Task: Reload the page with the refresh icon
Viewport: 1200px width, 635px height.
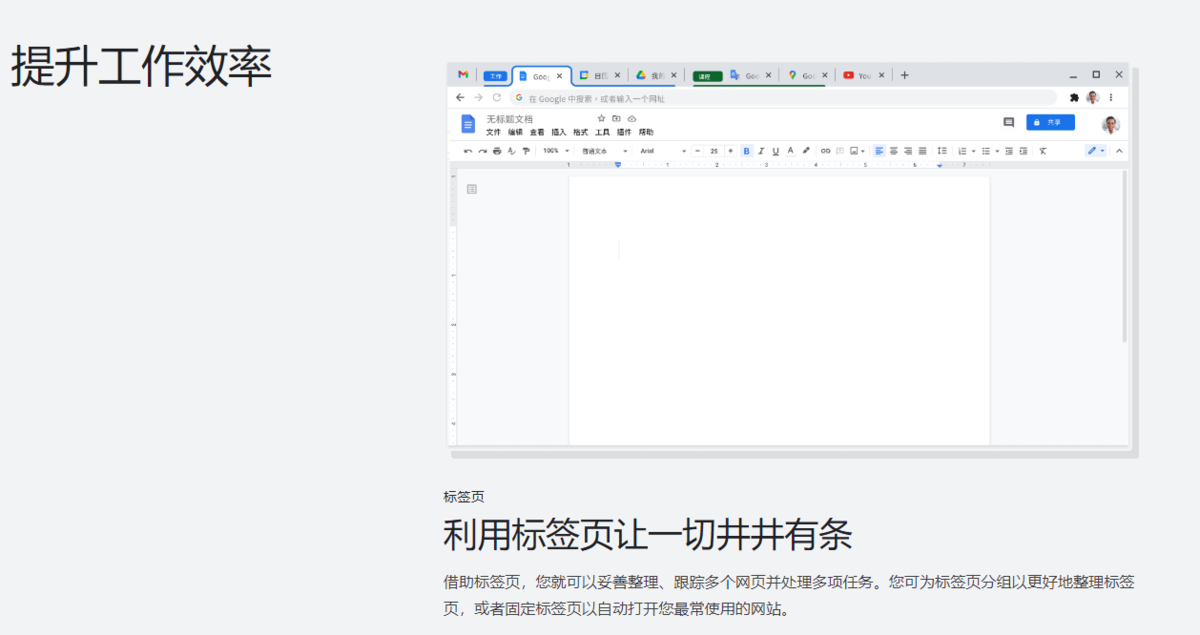Action: [497, 98]
